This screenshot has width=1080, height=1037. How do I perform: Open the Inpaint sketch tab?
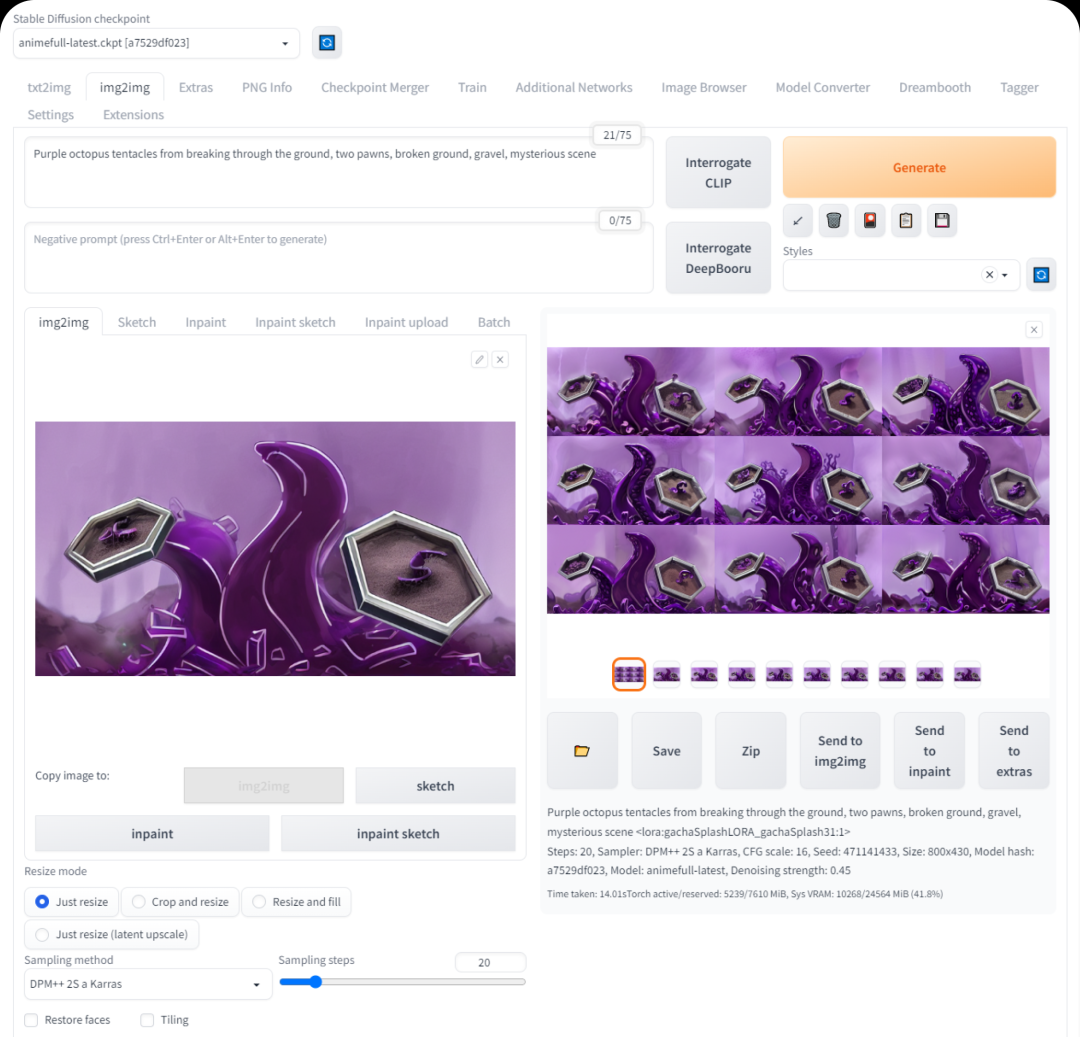coord(295,322)
